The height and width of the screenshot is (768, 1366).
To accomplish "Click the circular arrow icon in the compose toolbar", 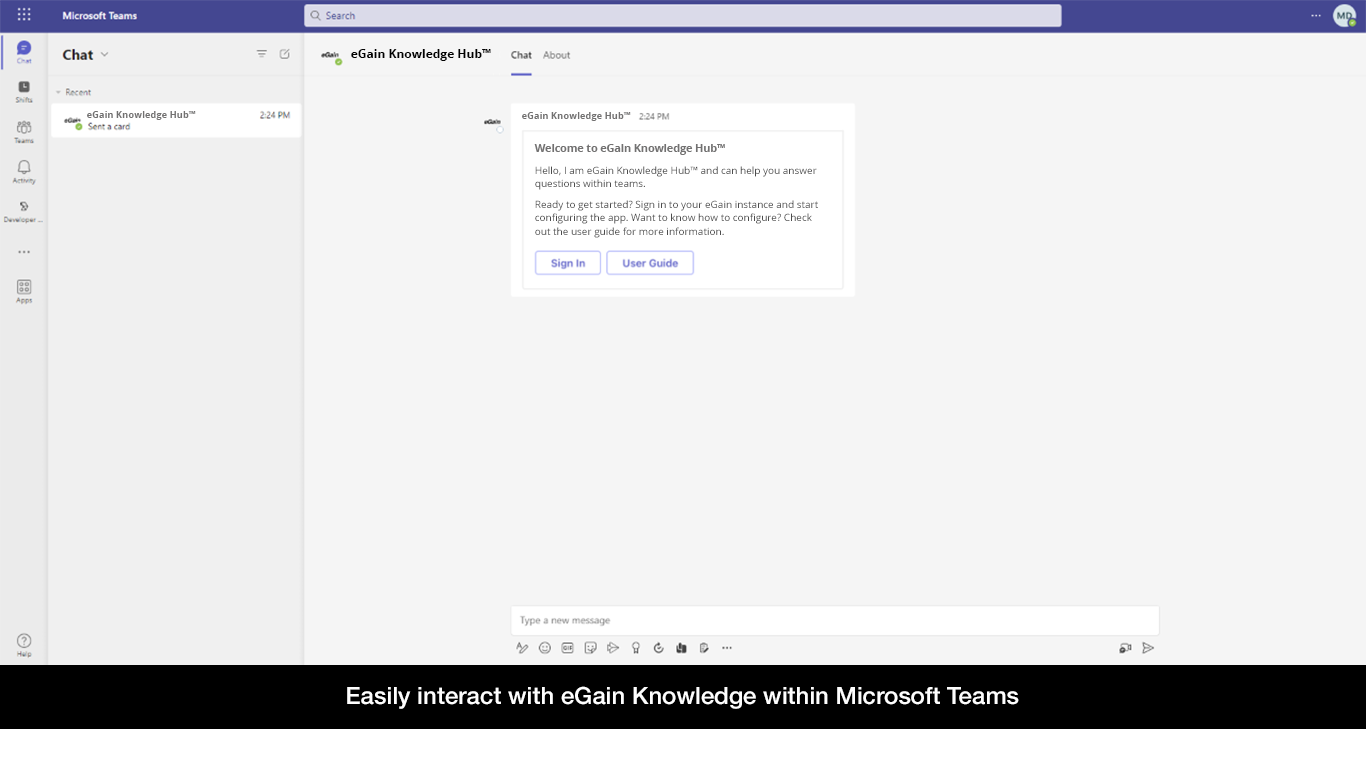I will (658, 648).
